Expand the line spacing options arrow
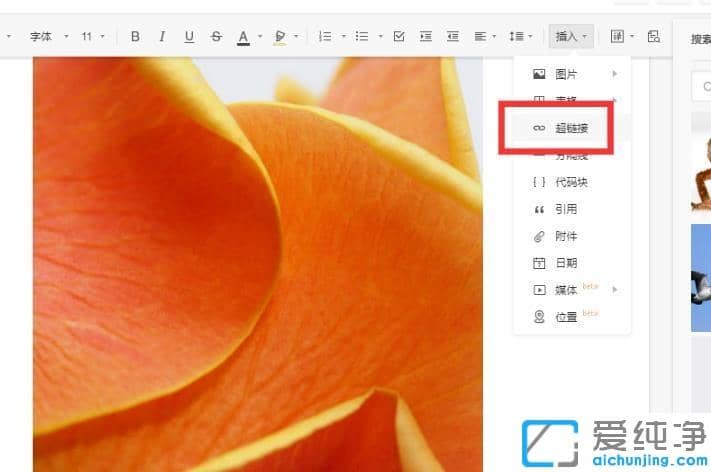Viewport: 711px width, 472px height. [x=530, y=36]
